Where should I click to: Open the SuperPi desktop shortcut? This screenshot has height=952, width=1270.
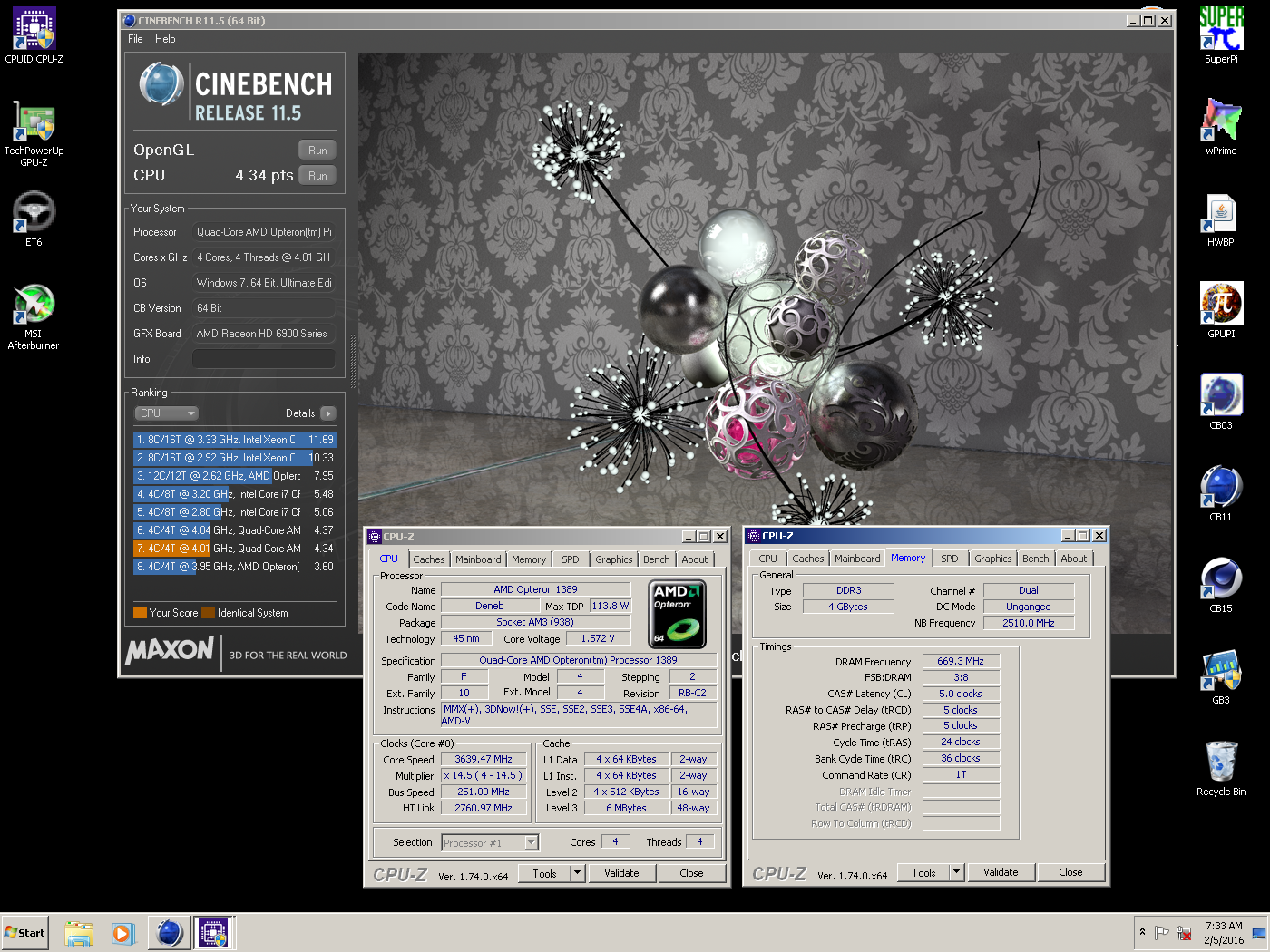pos(1221,35)
